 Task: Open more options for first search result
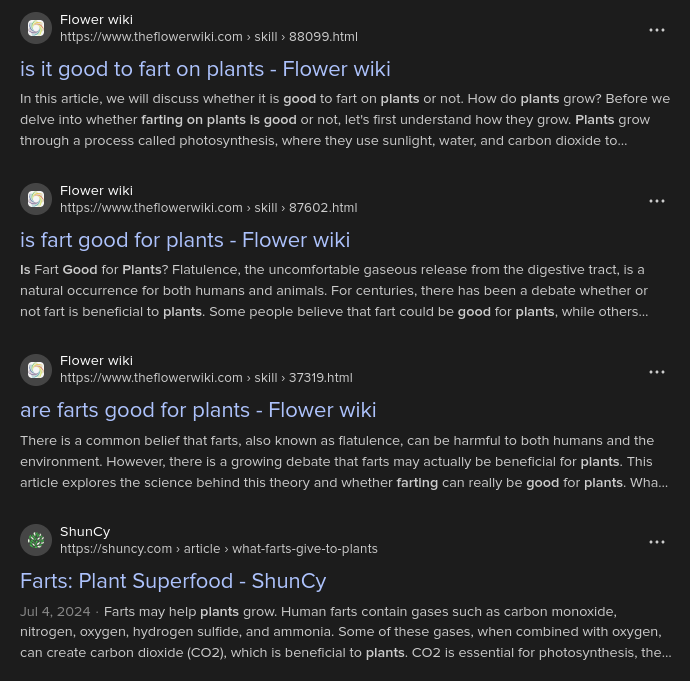(657, 30)
